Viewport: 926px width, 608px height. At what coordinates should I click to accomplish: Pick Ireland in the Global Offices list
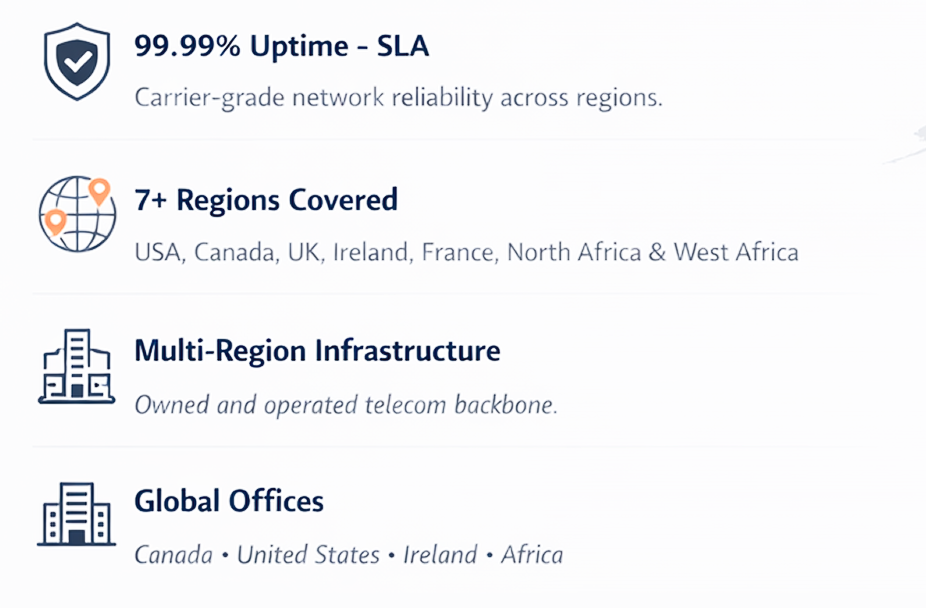[x=441, y=554]
